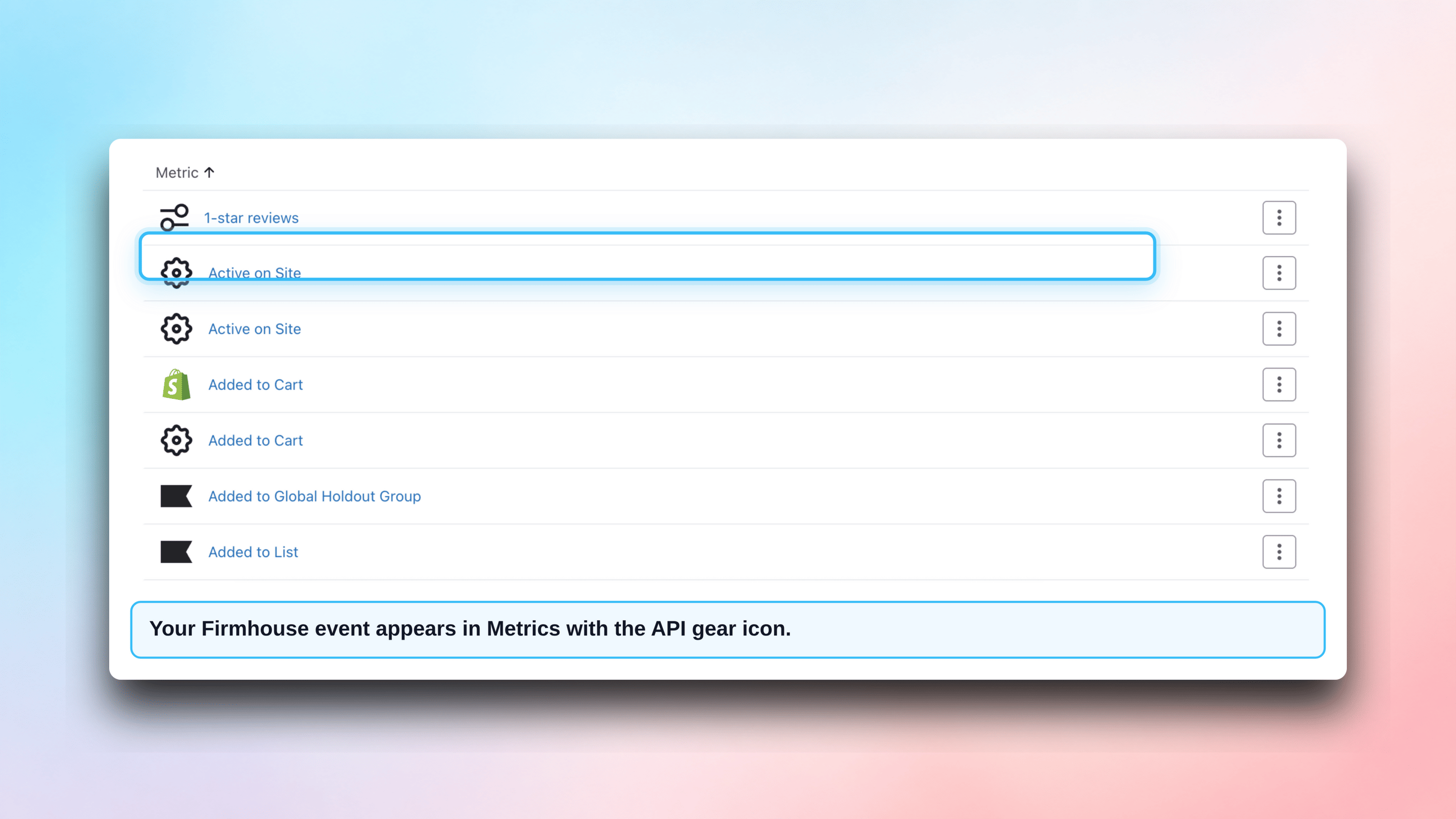
Task: Open options for Active on Site below 1-star reviews
Action: 1279,273
